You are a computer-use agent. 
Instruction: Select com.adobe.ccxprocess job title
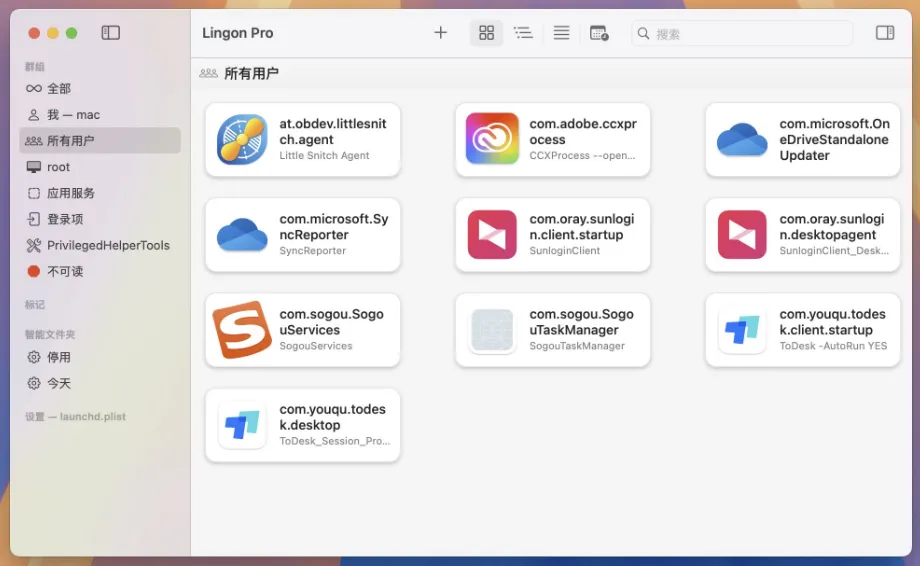(583, 132)
